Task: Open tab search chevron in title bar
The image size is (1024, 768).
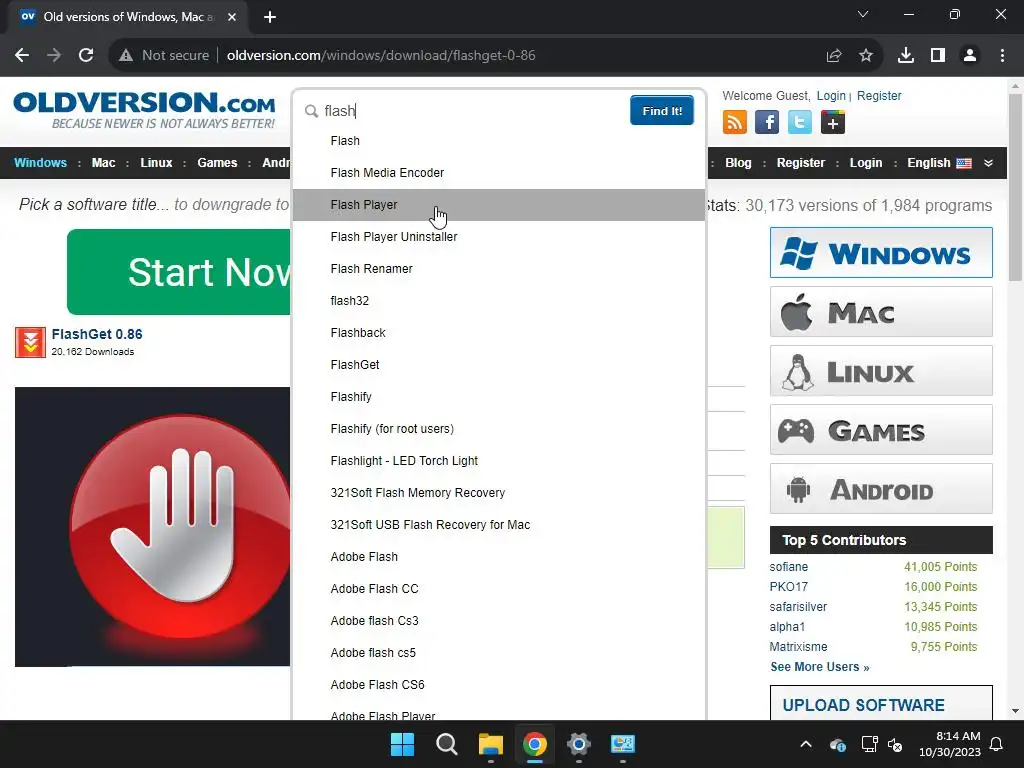Action: point(863,14)
